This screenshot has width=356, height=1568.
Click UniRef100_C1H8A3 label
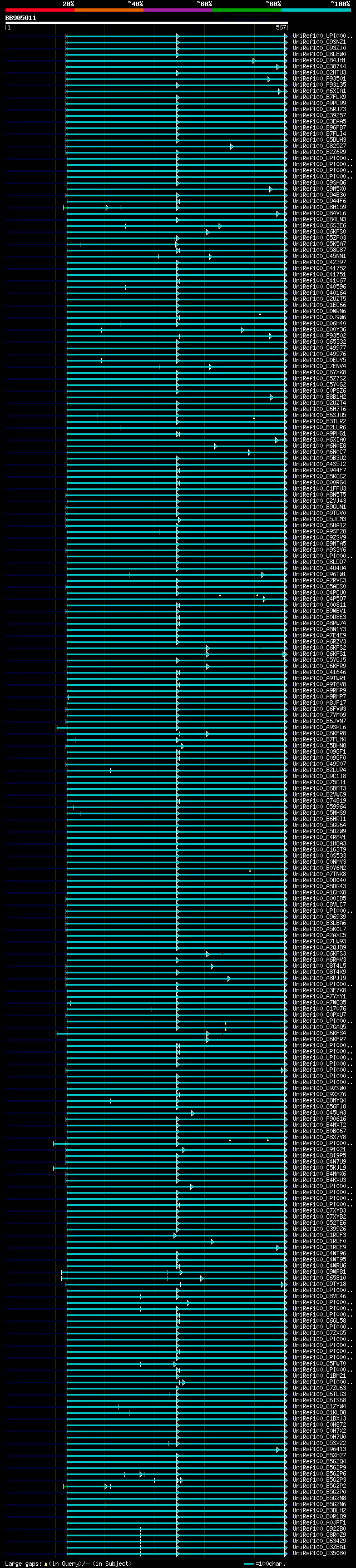click(x=319, y=843)
